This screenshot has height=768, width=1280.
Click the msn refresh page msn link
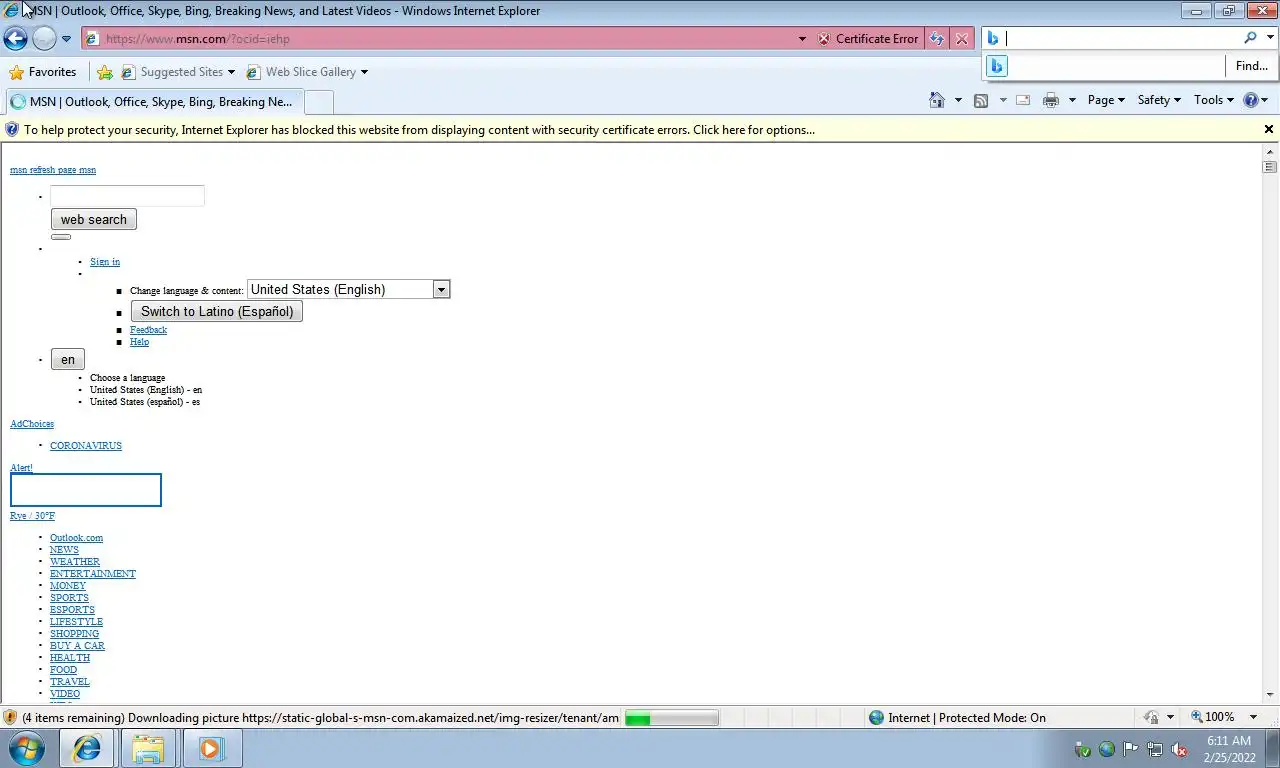coord(53,170)
